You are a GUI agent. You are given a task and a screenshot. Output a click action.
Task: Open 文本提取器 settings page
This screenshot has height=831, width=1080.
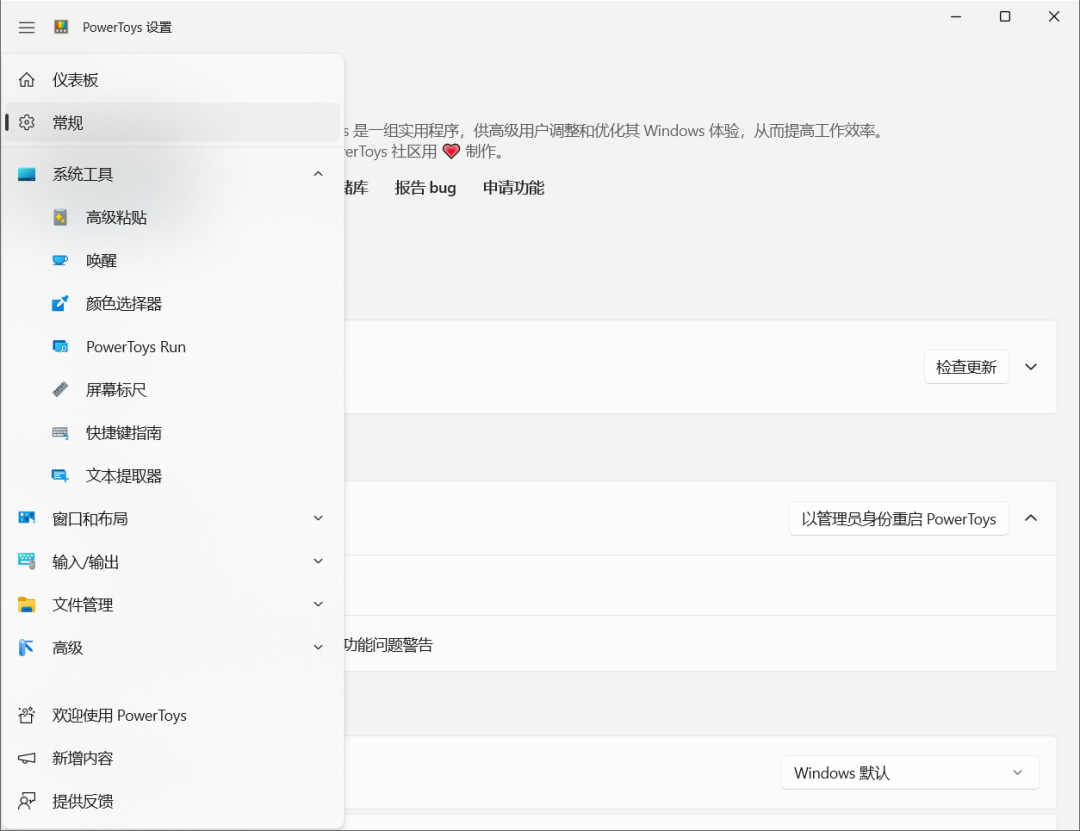click(172, 475)
